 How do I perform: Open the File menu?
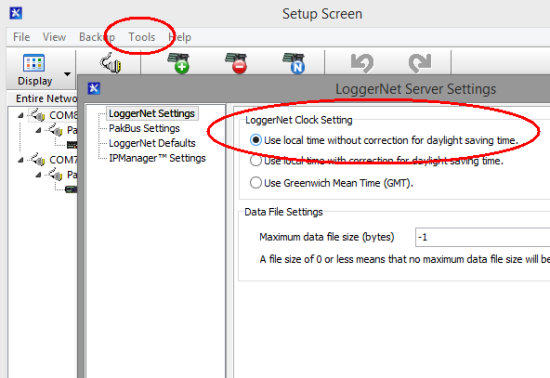tap(21, 37)
